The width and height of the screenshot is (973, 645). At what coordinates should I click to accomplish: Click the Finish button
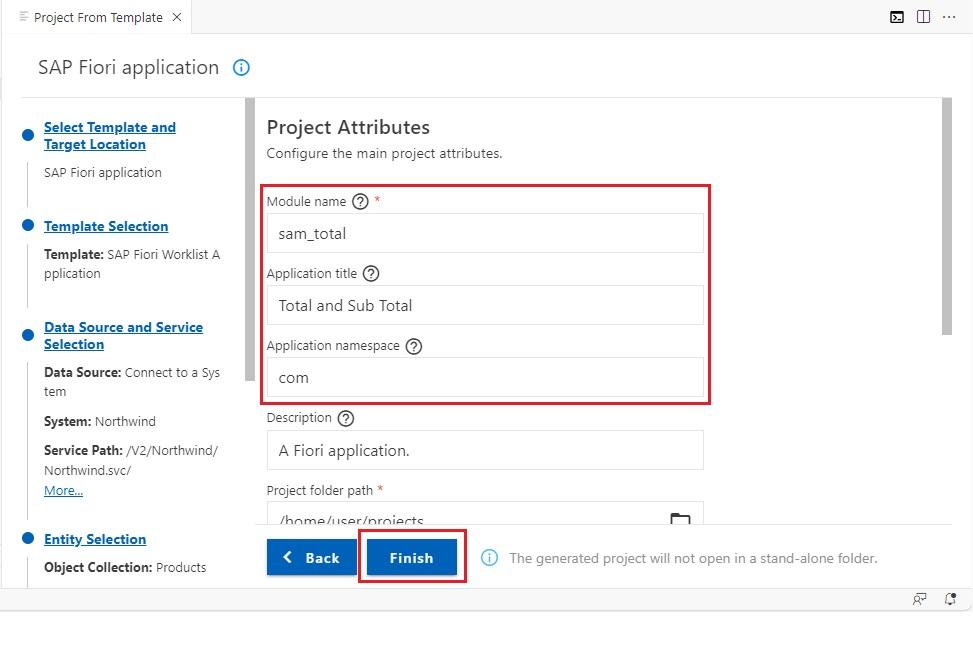(x=411, y=557)
